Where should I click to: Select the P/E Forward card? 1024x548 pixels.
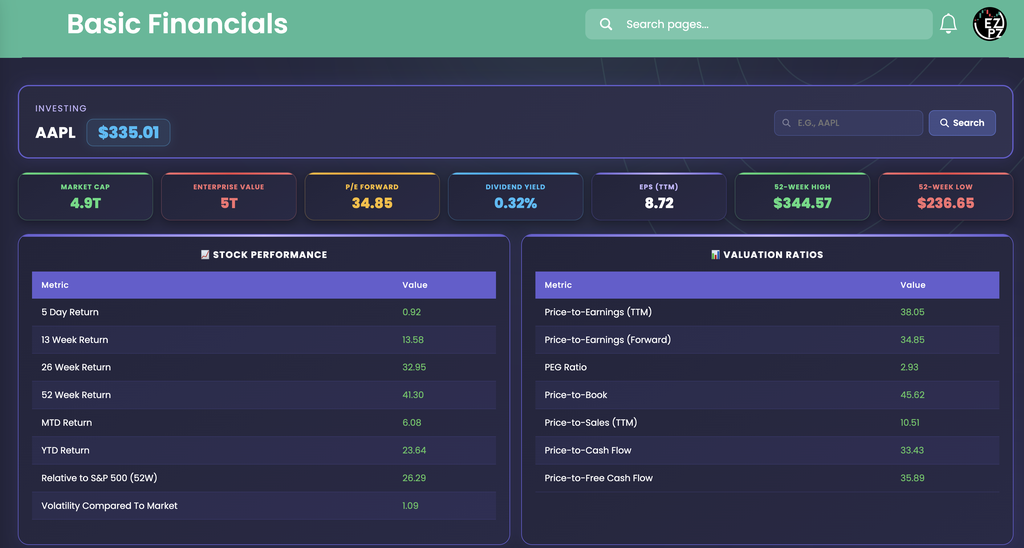click(372, 197)
